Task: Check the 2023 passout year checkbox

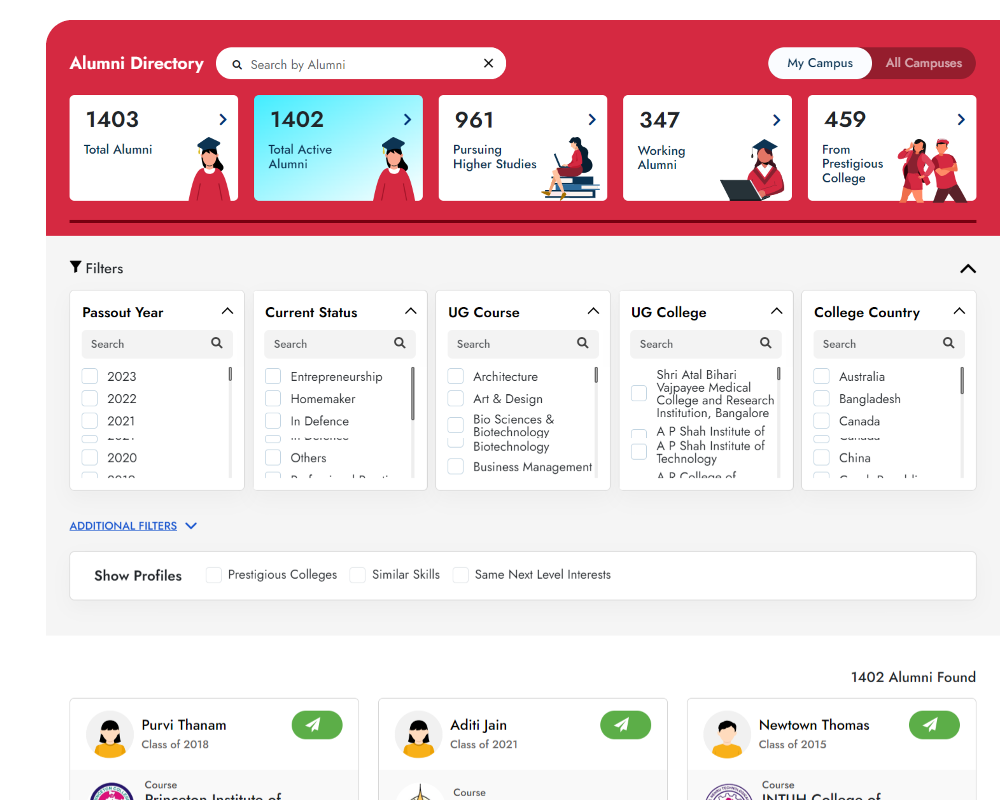Action: click(90, 376)
